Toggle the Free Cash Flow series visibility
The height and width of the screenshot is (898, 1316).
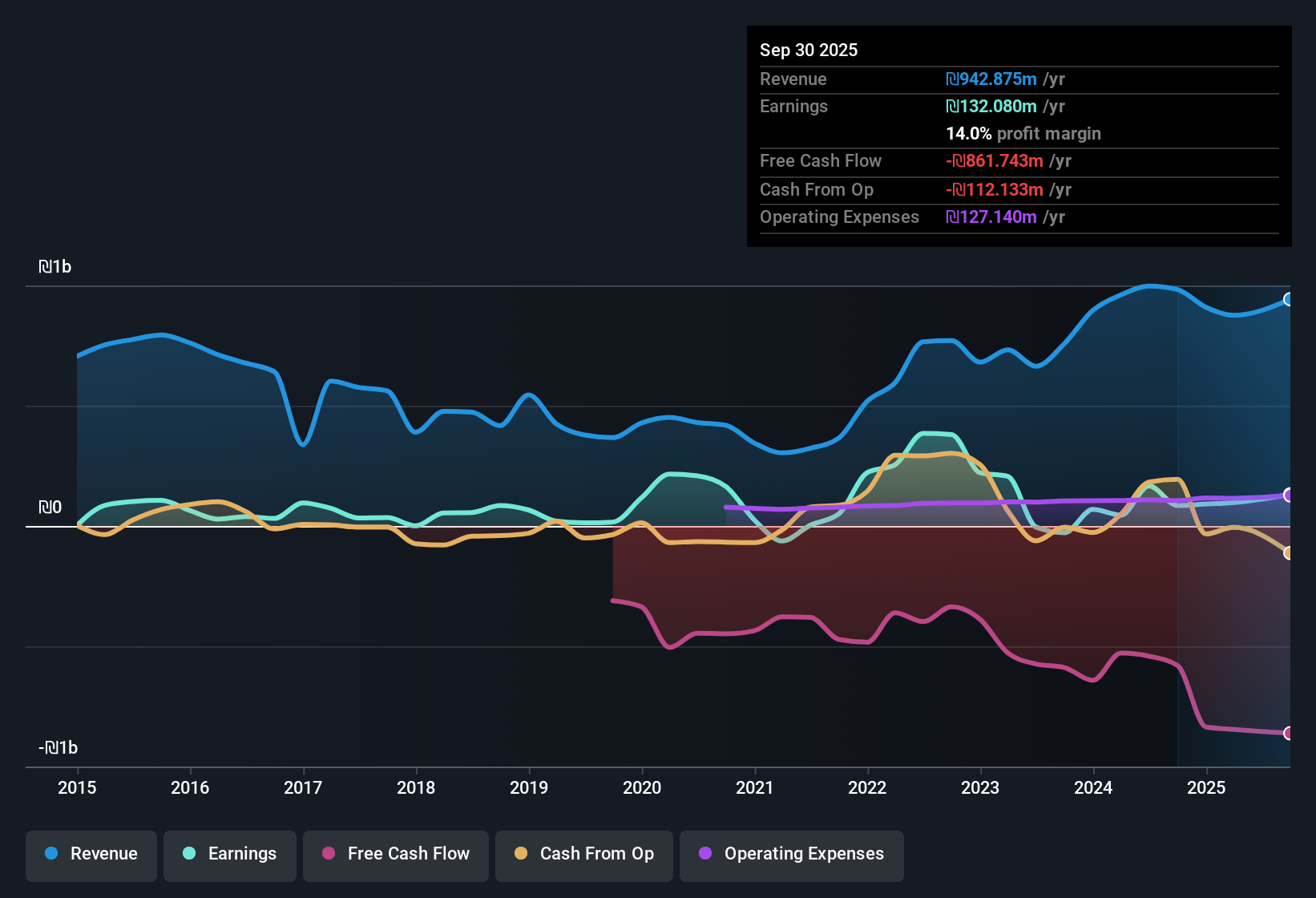point(395,854)
